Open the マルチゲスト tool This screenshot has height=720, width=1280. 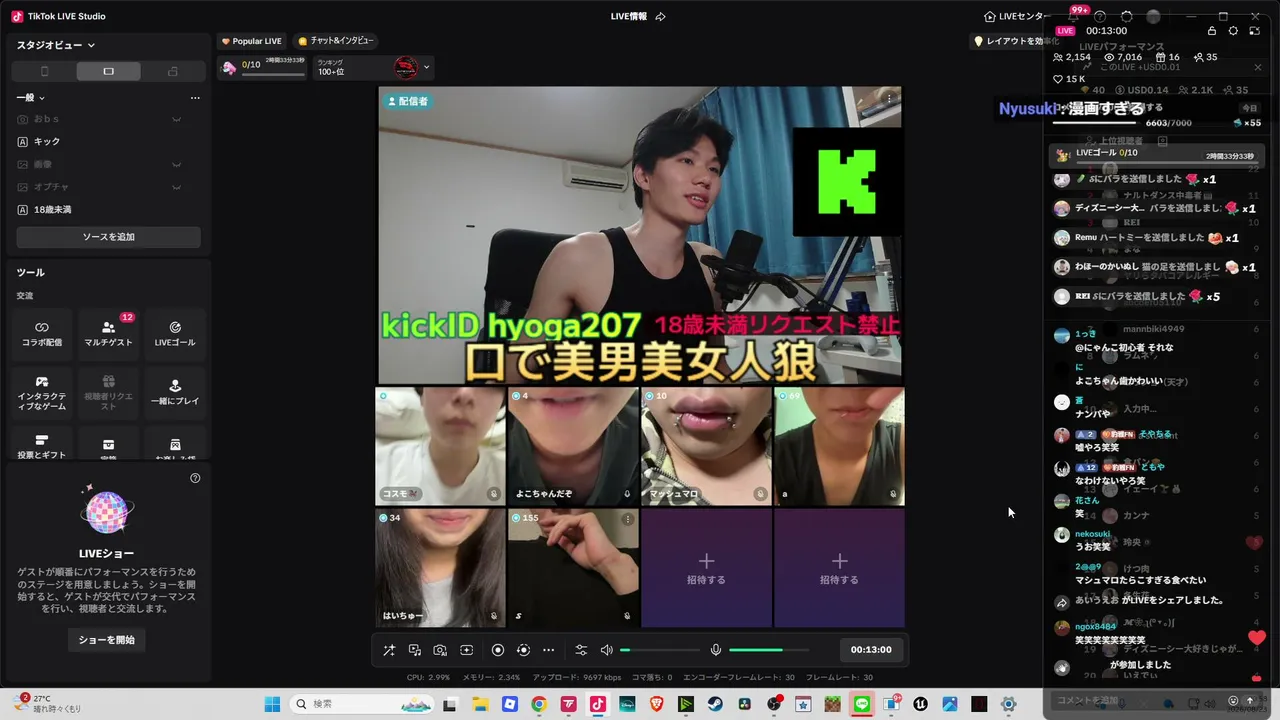108,334
